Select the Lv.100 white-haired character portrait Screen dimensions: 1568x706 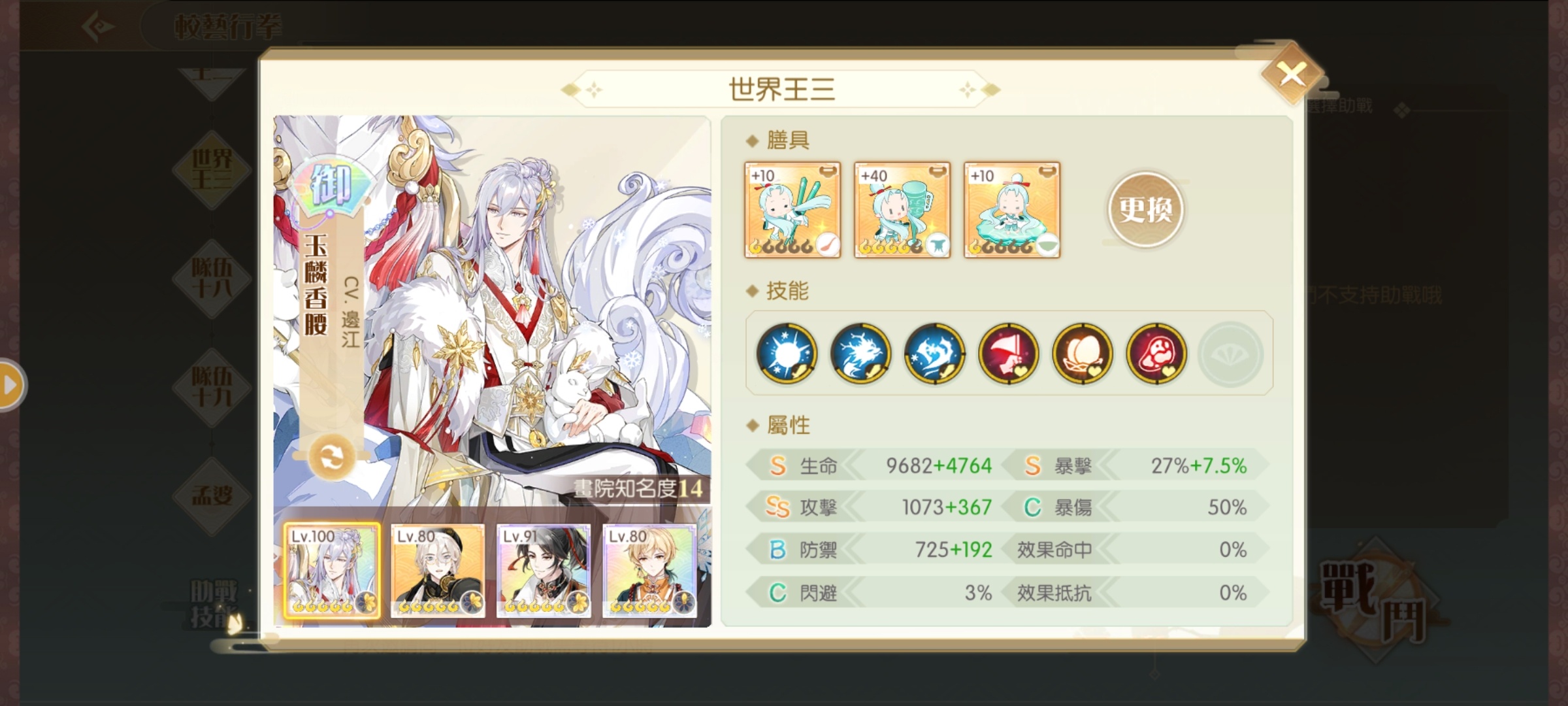(x=332, y=571)
